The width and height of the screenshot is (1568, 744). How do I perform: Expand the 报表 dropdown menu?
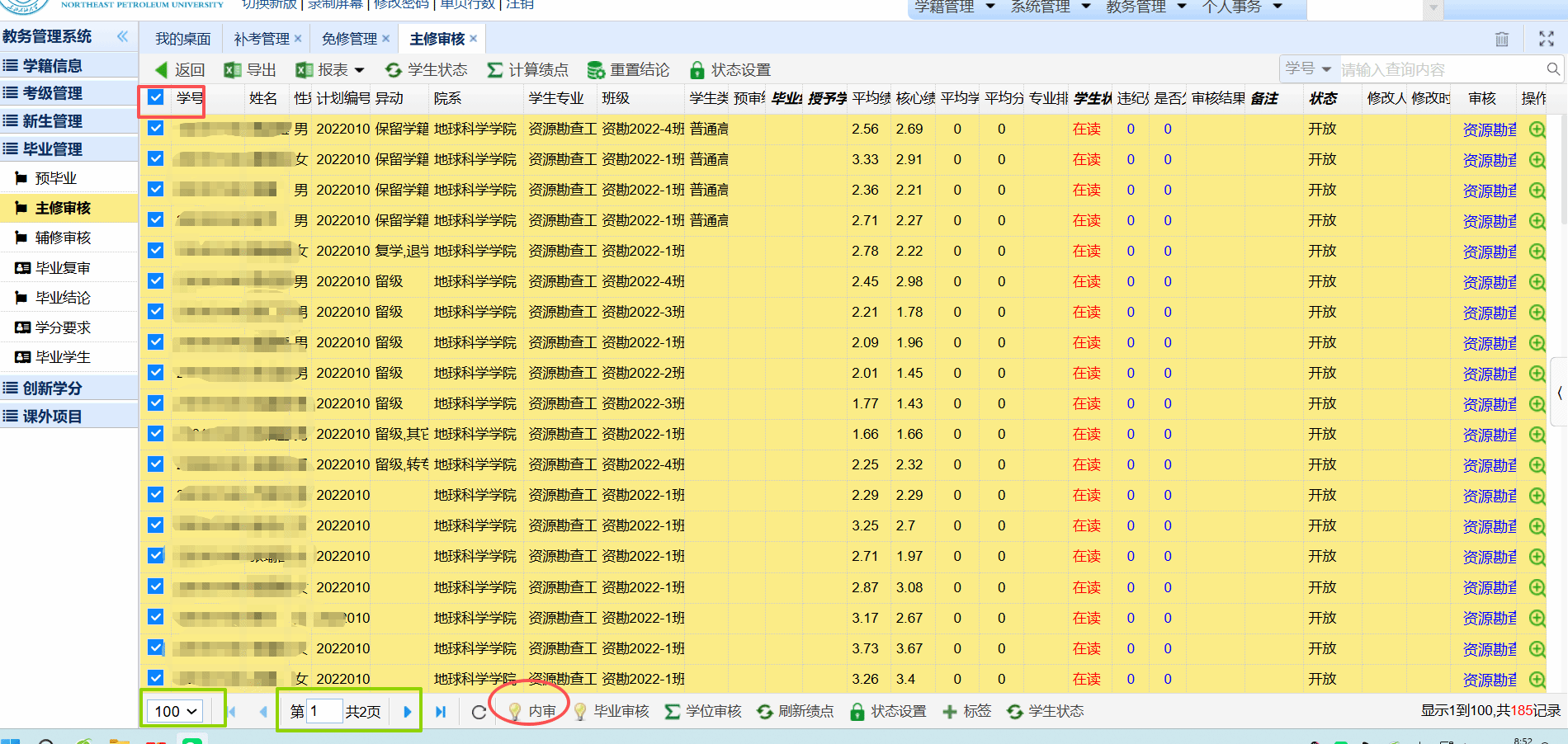pyautogui.click(x=359, y=70)
